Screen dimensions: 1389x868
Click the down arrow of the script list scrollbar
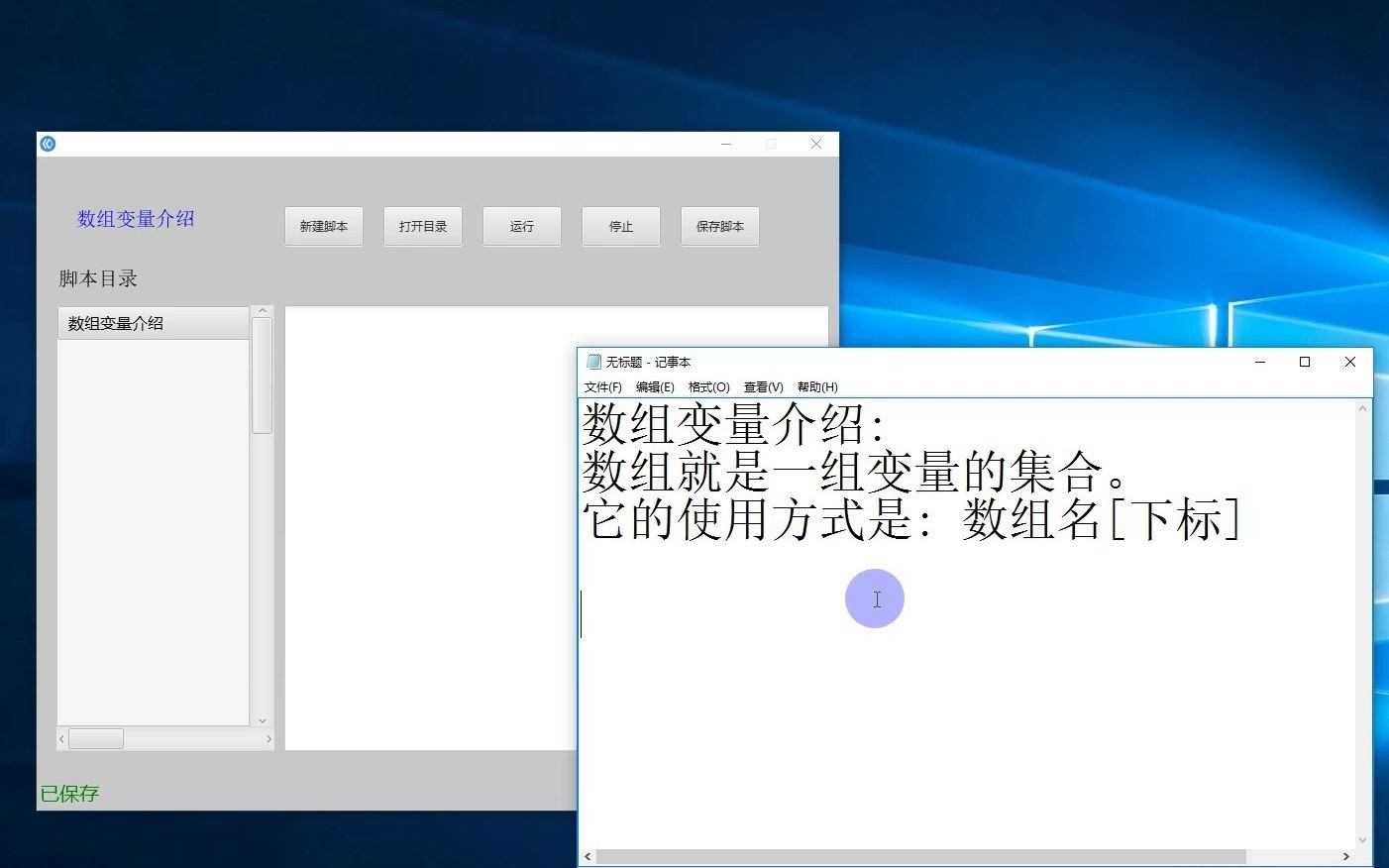tap(263, 721)
